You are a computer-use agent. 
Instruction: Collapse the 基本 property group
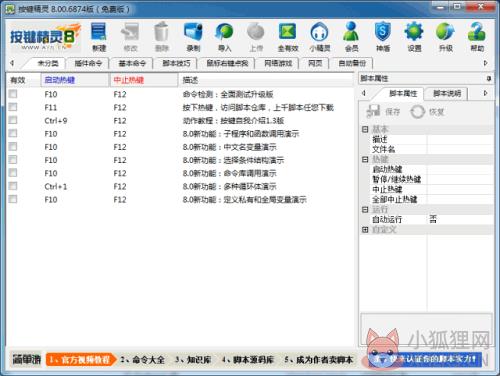pos(365,129)
